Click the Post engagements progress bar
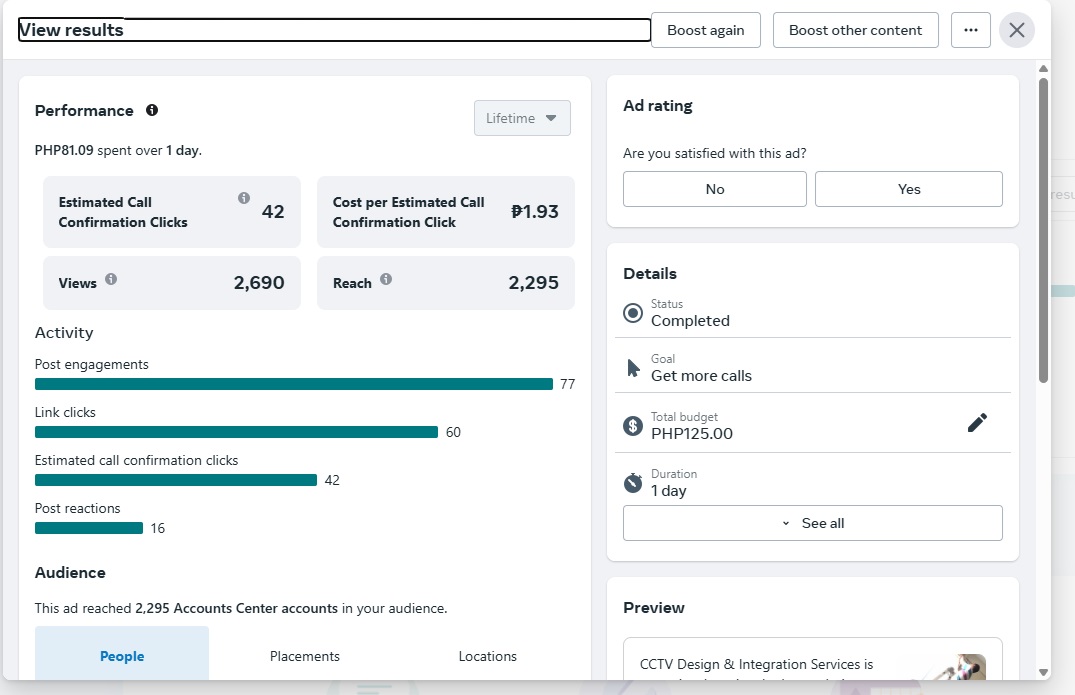The height and width of the screenshot is (695, 1075). click(x=293, y=384)
